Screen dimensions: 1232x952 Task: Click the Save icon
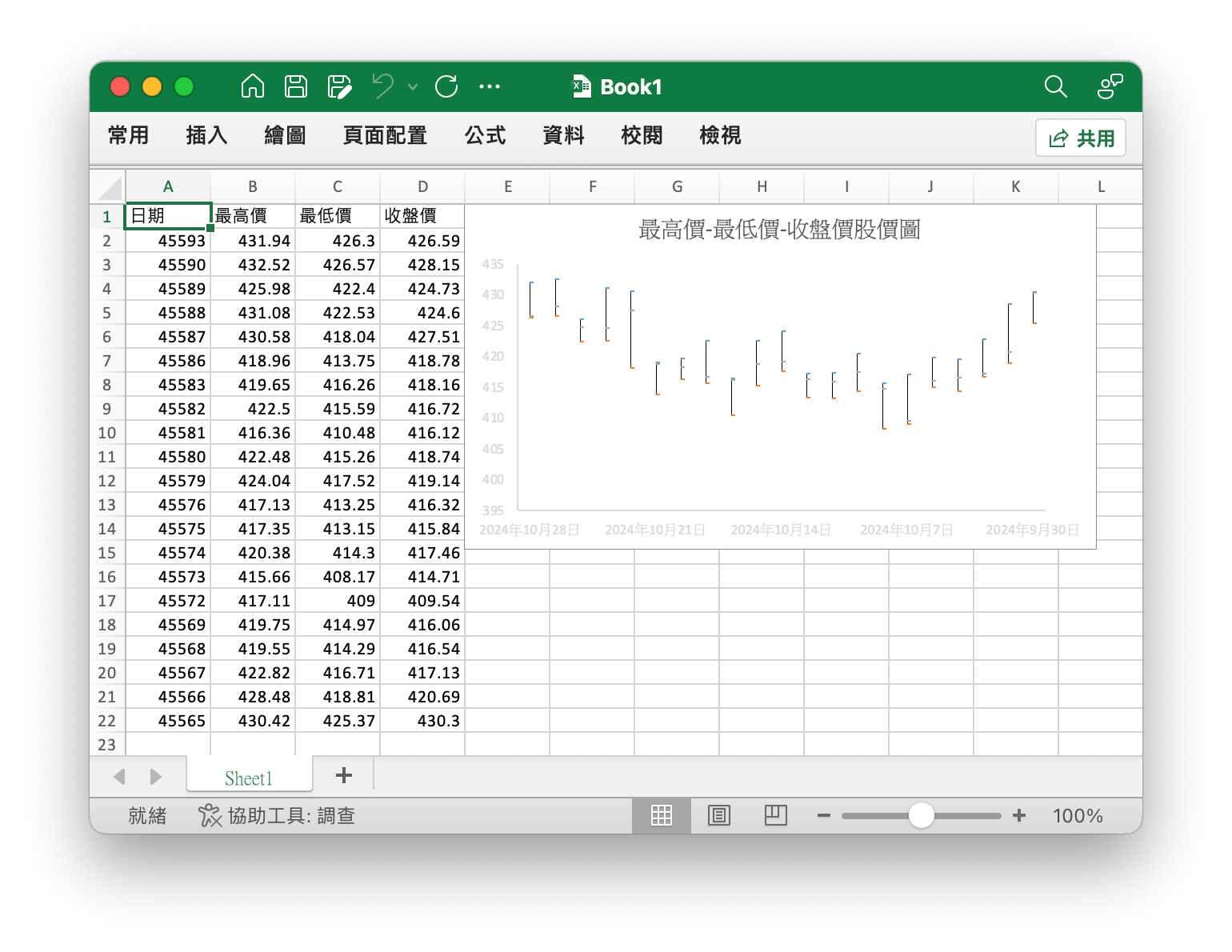296,86
